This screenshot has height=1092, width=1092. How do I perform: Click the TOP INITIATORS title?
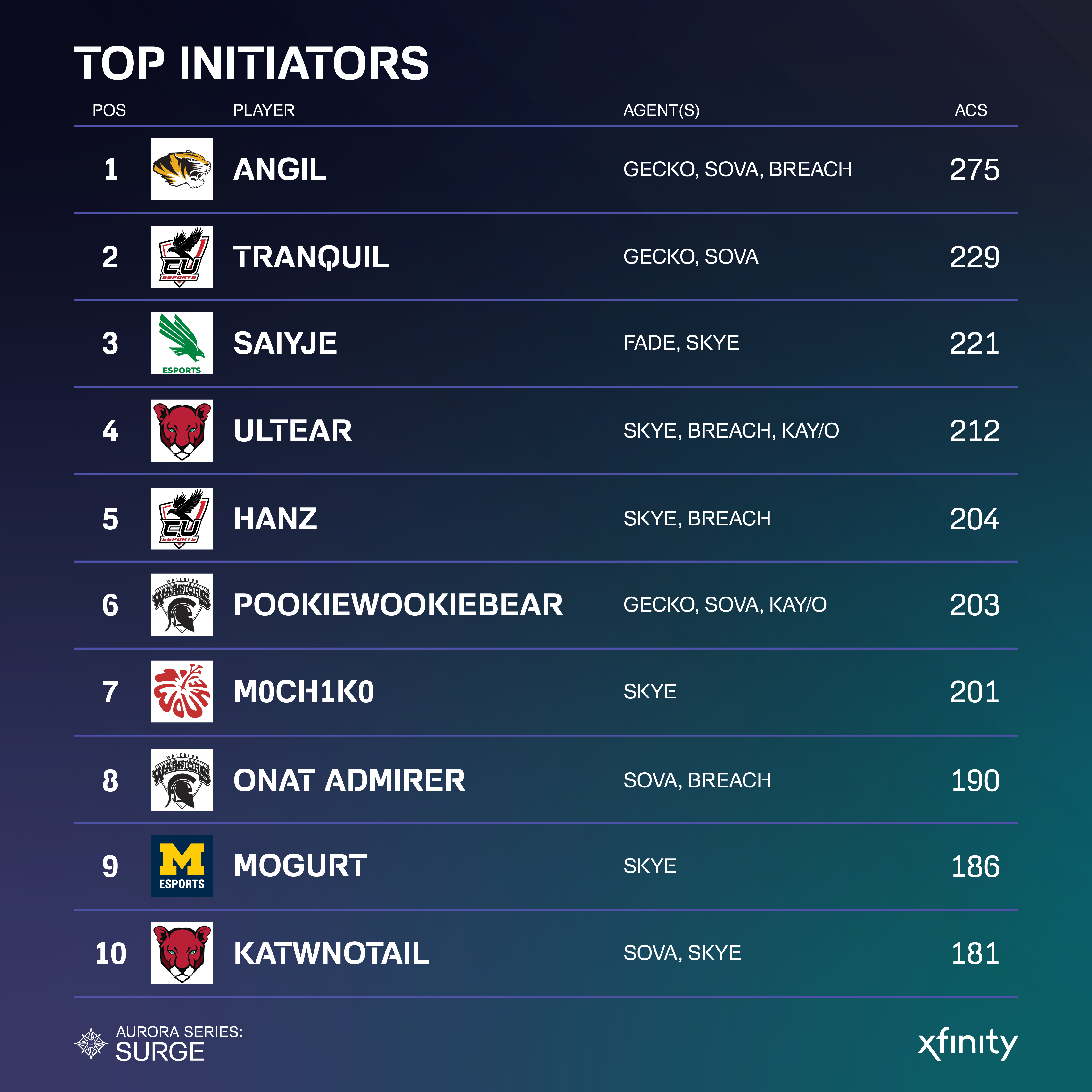251,63
